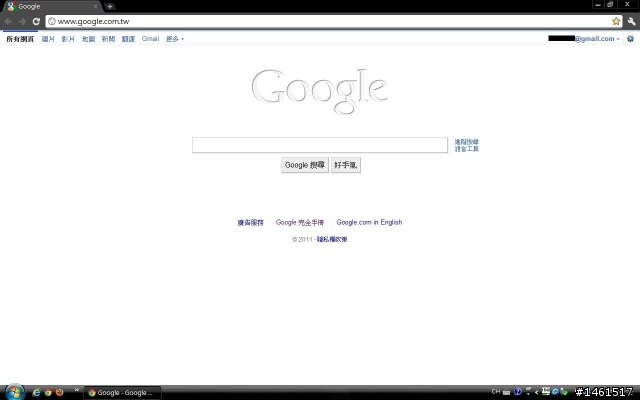Click the CH language indicator in the tray

496,392
